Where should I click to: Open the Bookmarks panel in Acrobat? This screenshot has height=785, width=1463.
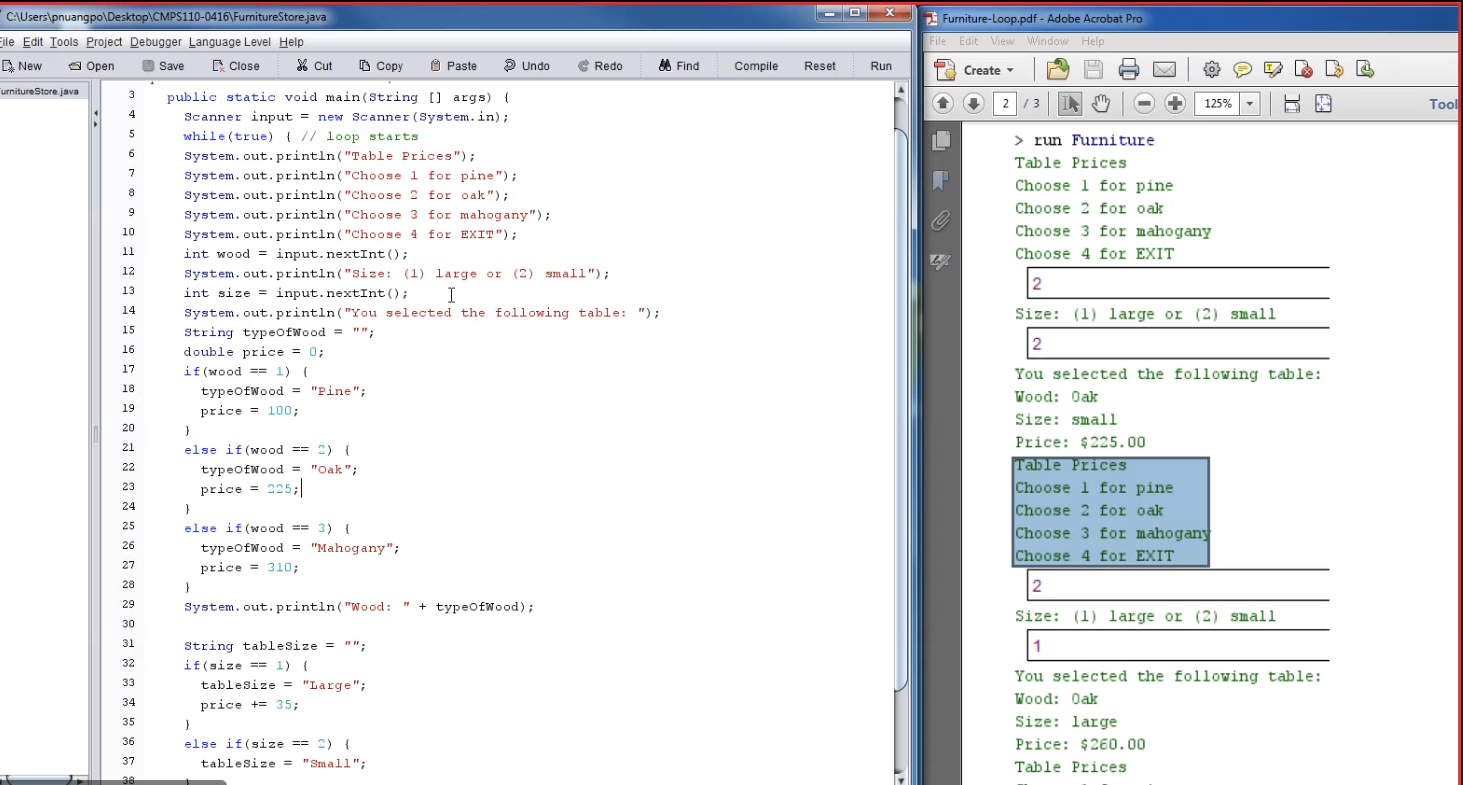coord(941,181)
